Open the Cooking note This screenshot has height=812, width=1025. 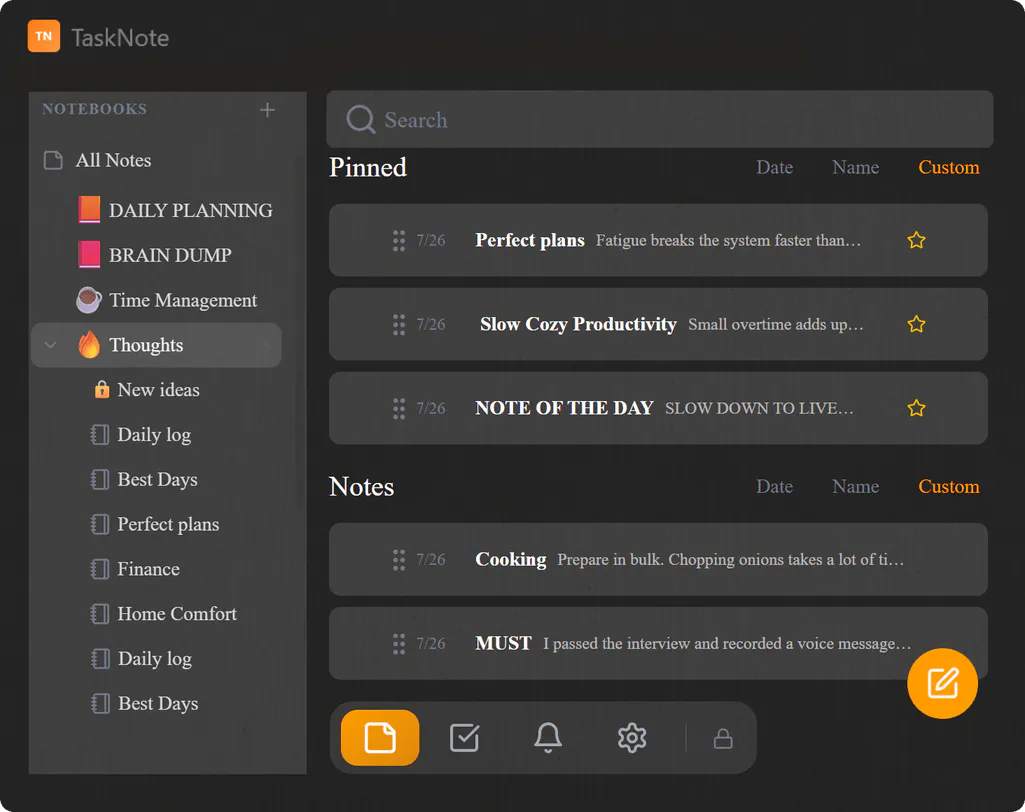[x=658, y=559]
